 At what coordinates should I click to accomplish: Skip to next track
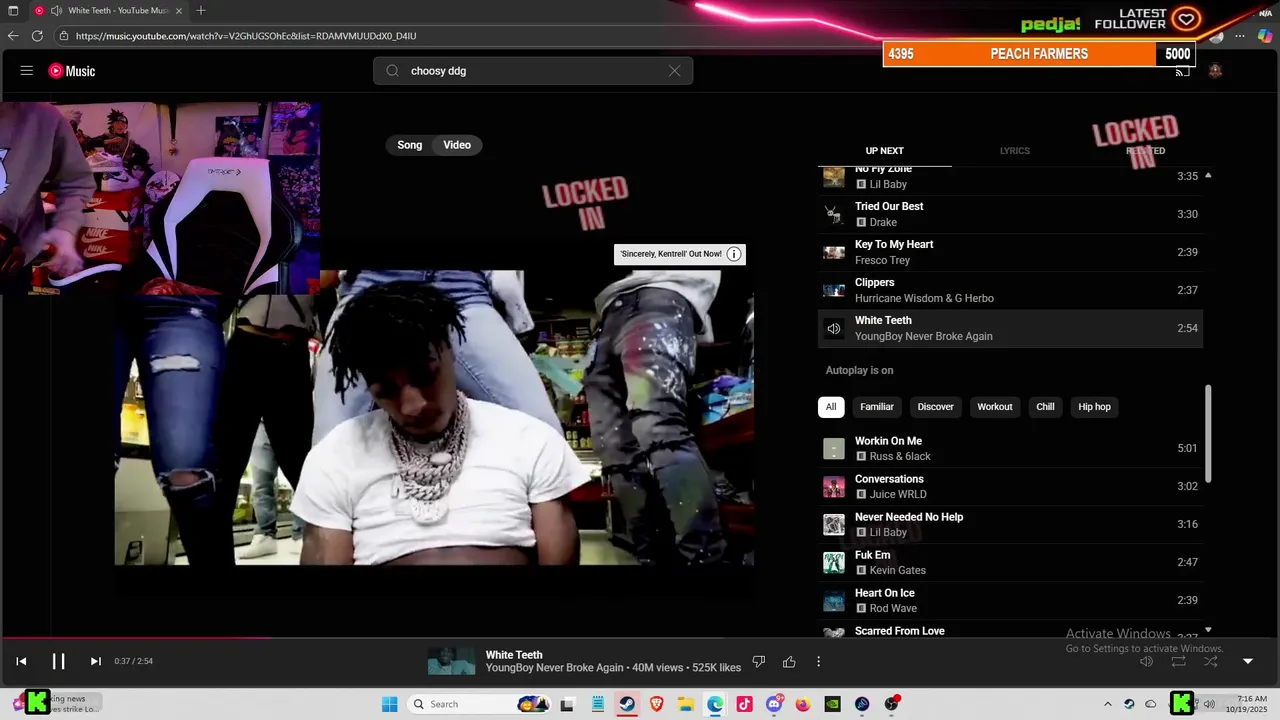(95, 661)
